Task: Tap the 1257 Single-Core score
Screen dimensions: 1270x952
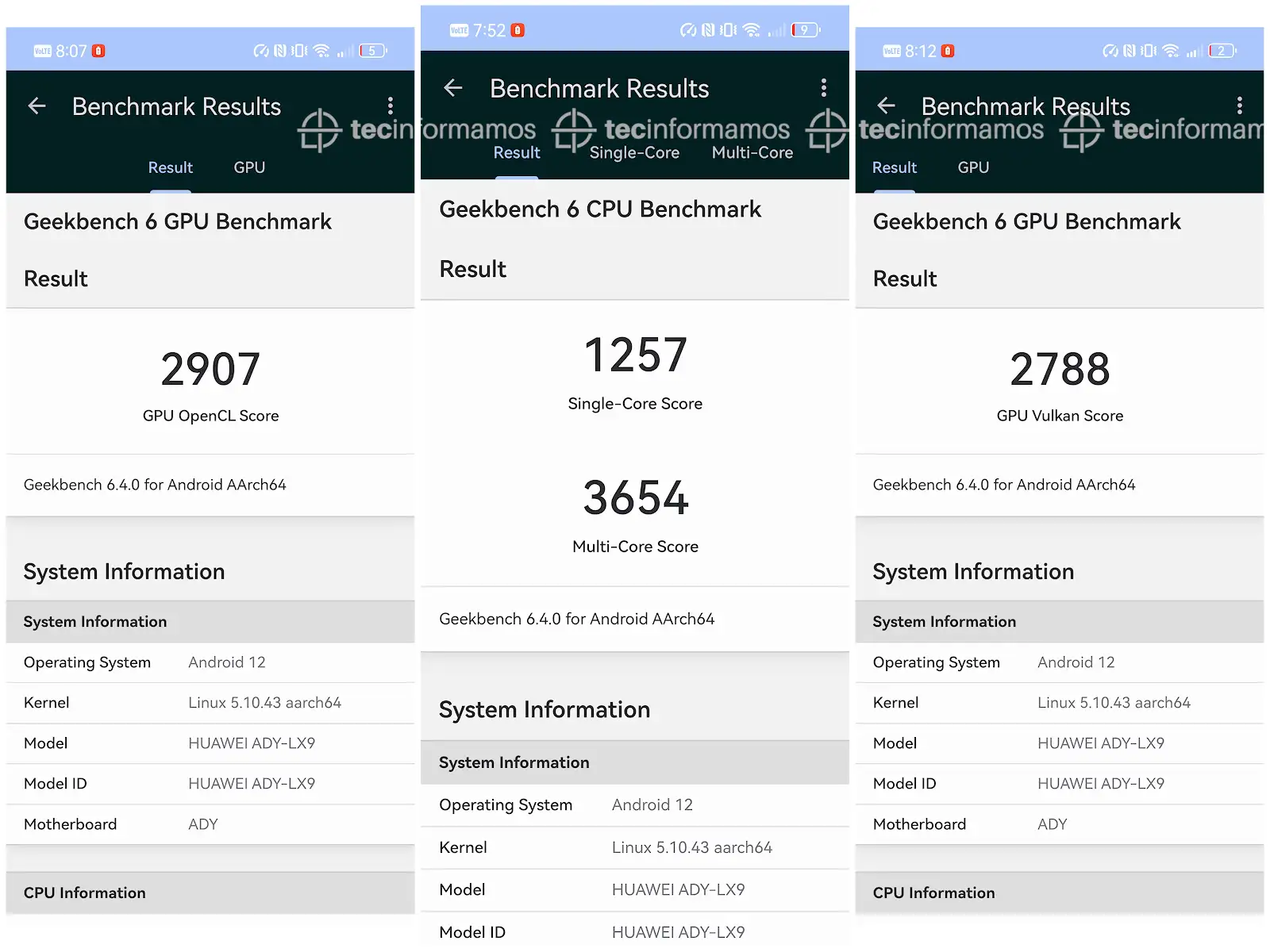Action: 635,355
